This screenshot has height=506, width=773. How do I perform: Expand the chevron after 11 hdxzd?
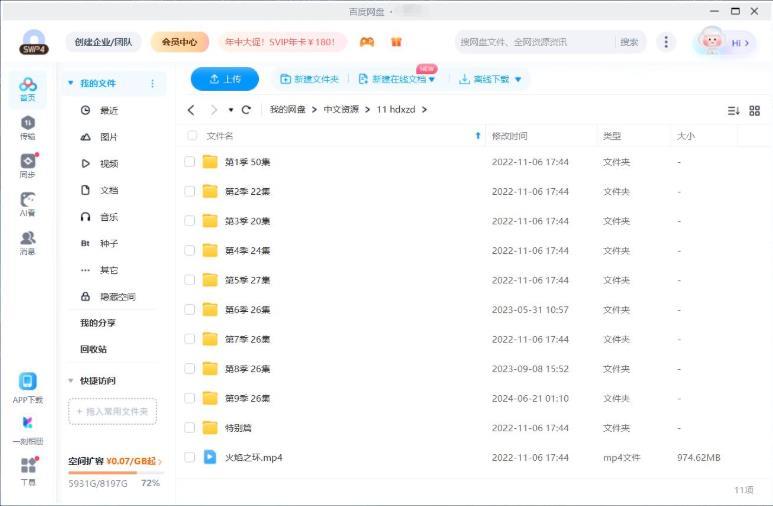424,109
